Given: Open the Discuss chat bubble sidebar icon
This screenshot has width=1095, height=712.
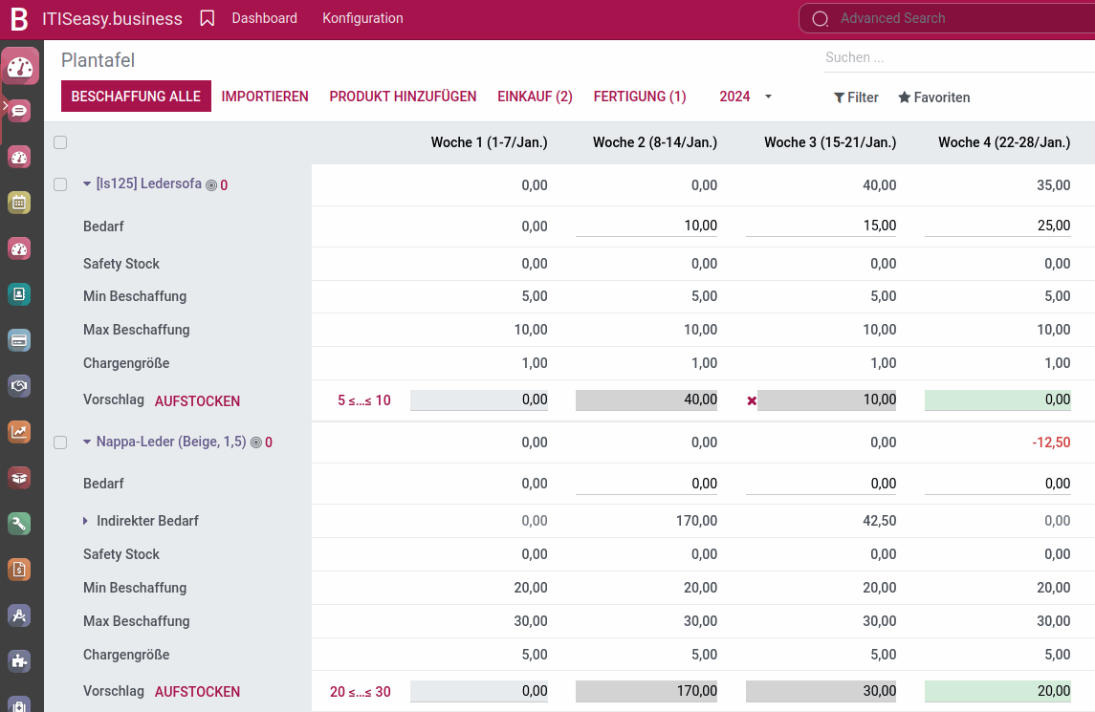Looking at the screenshot, I should coord(19,111).
